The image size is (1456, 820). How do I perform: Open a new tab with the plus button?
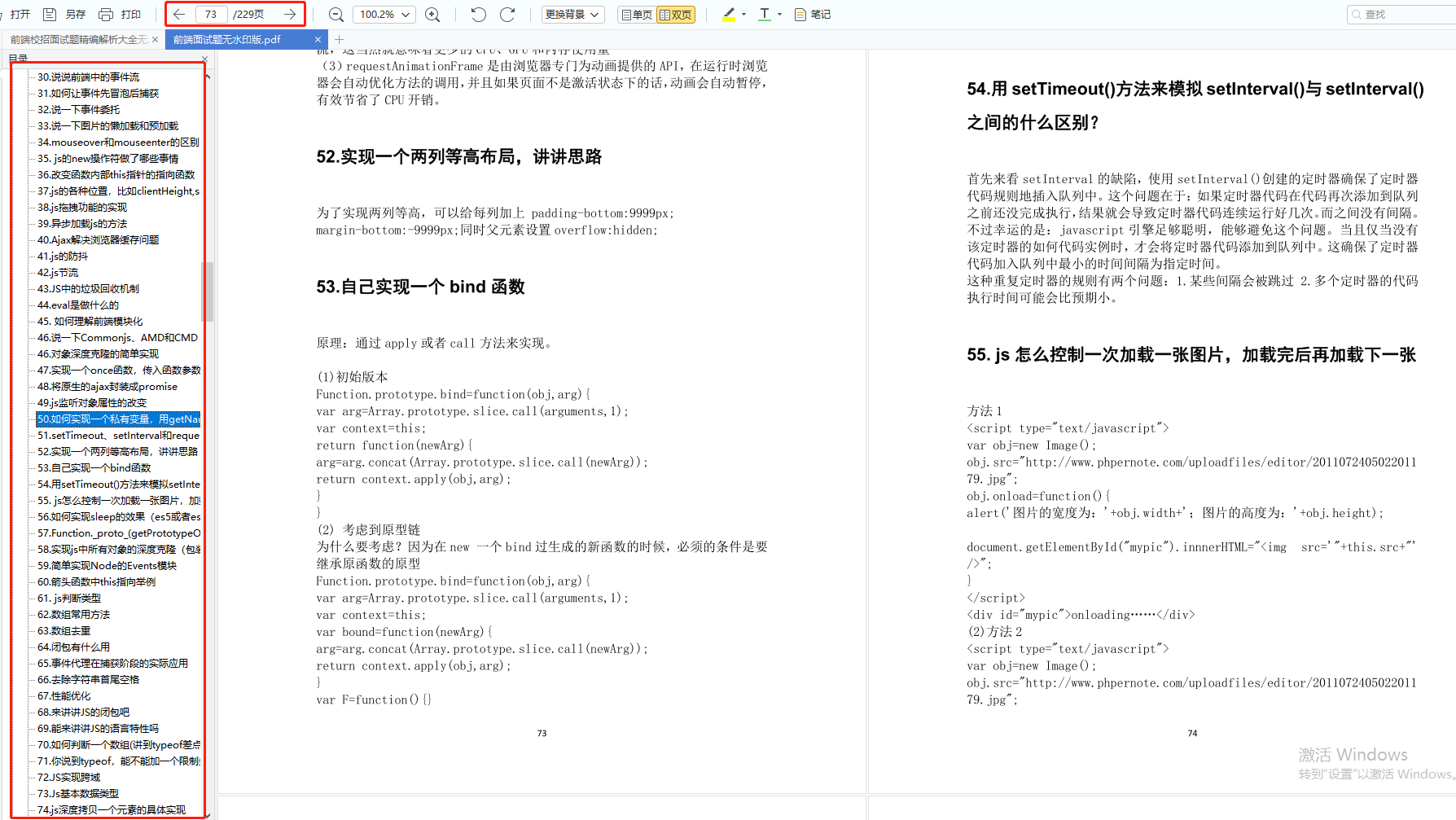point(339,39)
